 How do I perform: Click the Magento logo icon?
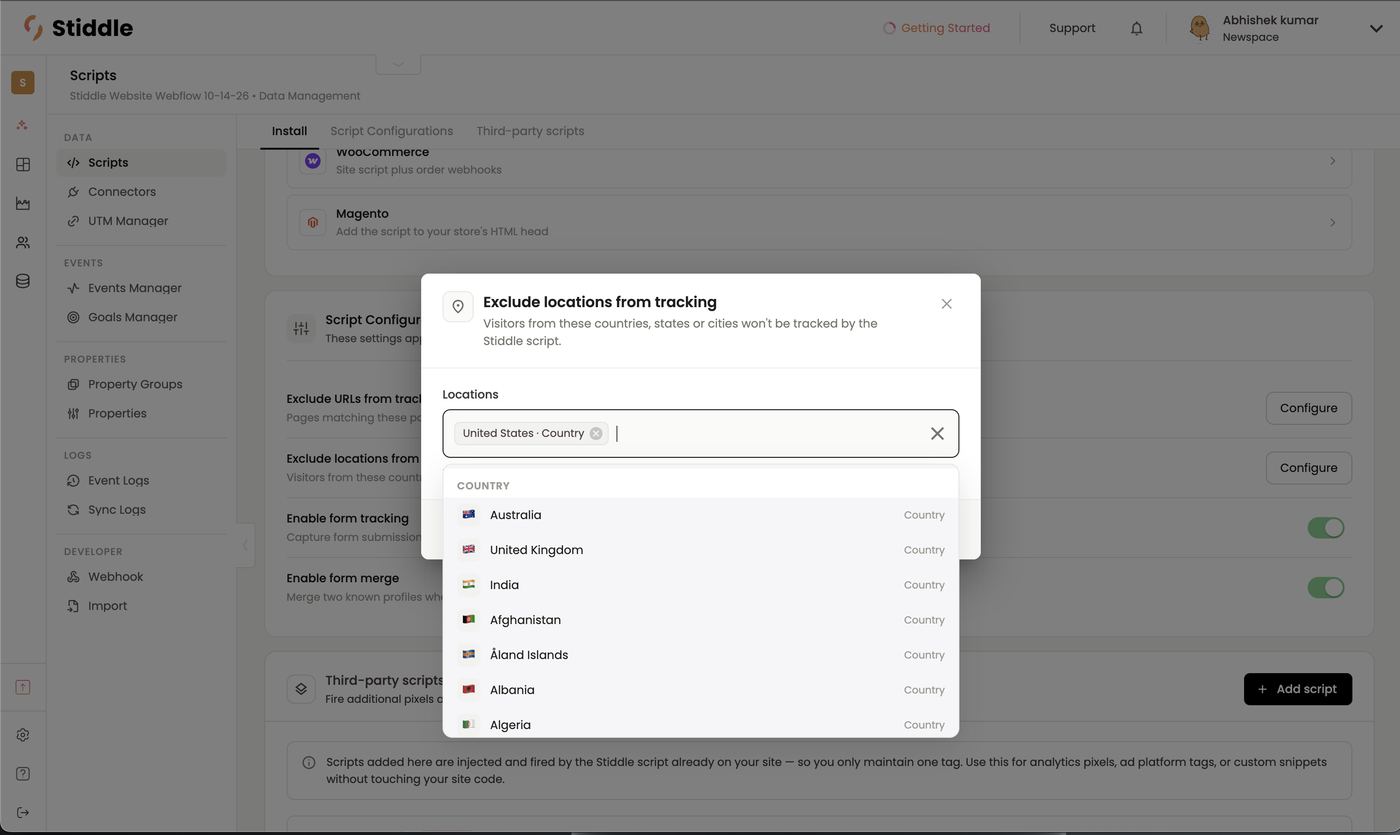(x=313, y=222)
